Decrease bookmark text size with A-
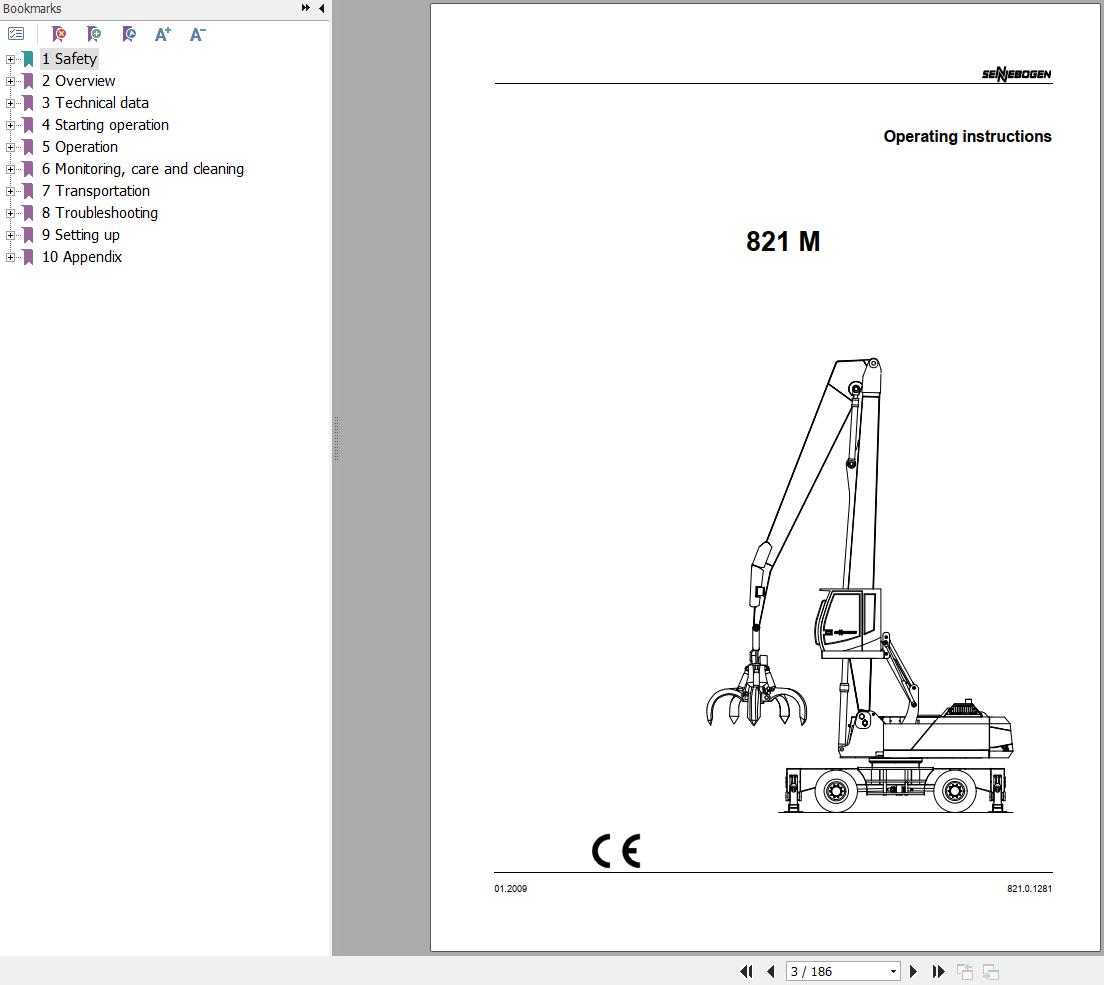Viewport: 1104px width, 985px height. (198, 34)
